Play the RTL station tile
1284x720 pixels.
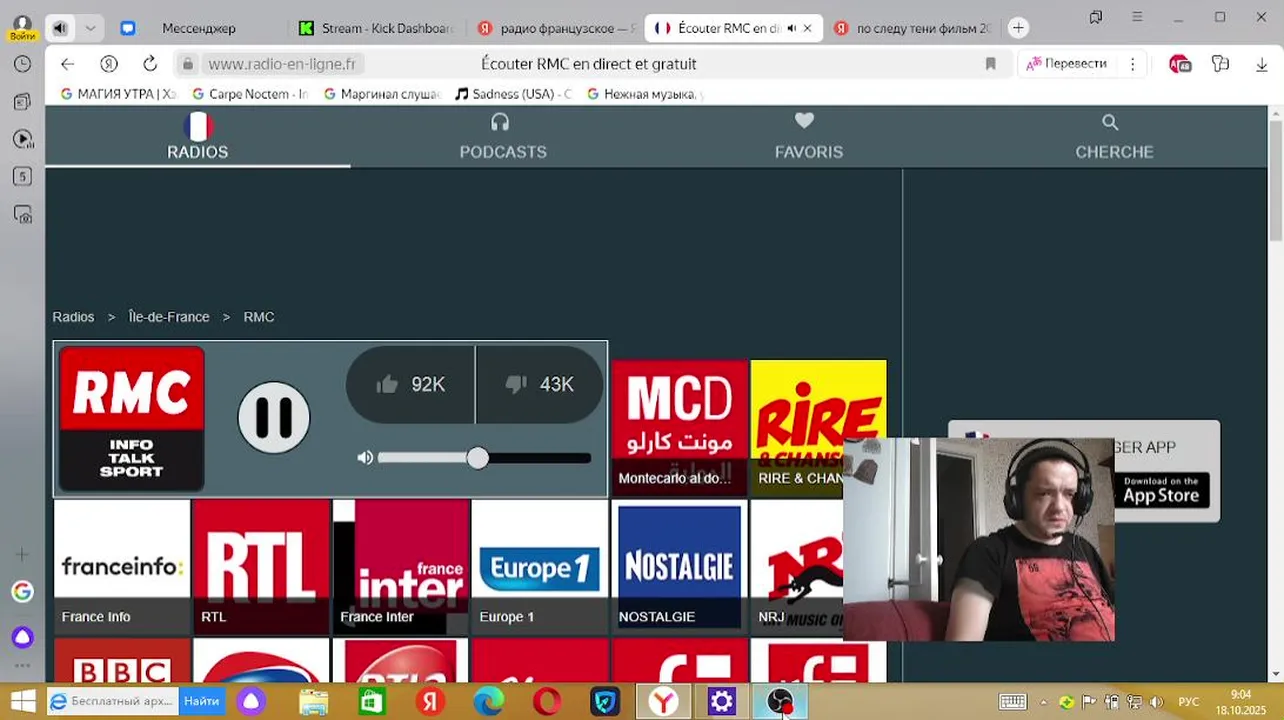[x=261, y=567]
